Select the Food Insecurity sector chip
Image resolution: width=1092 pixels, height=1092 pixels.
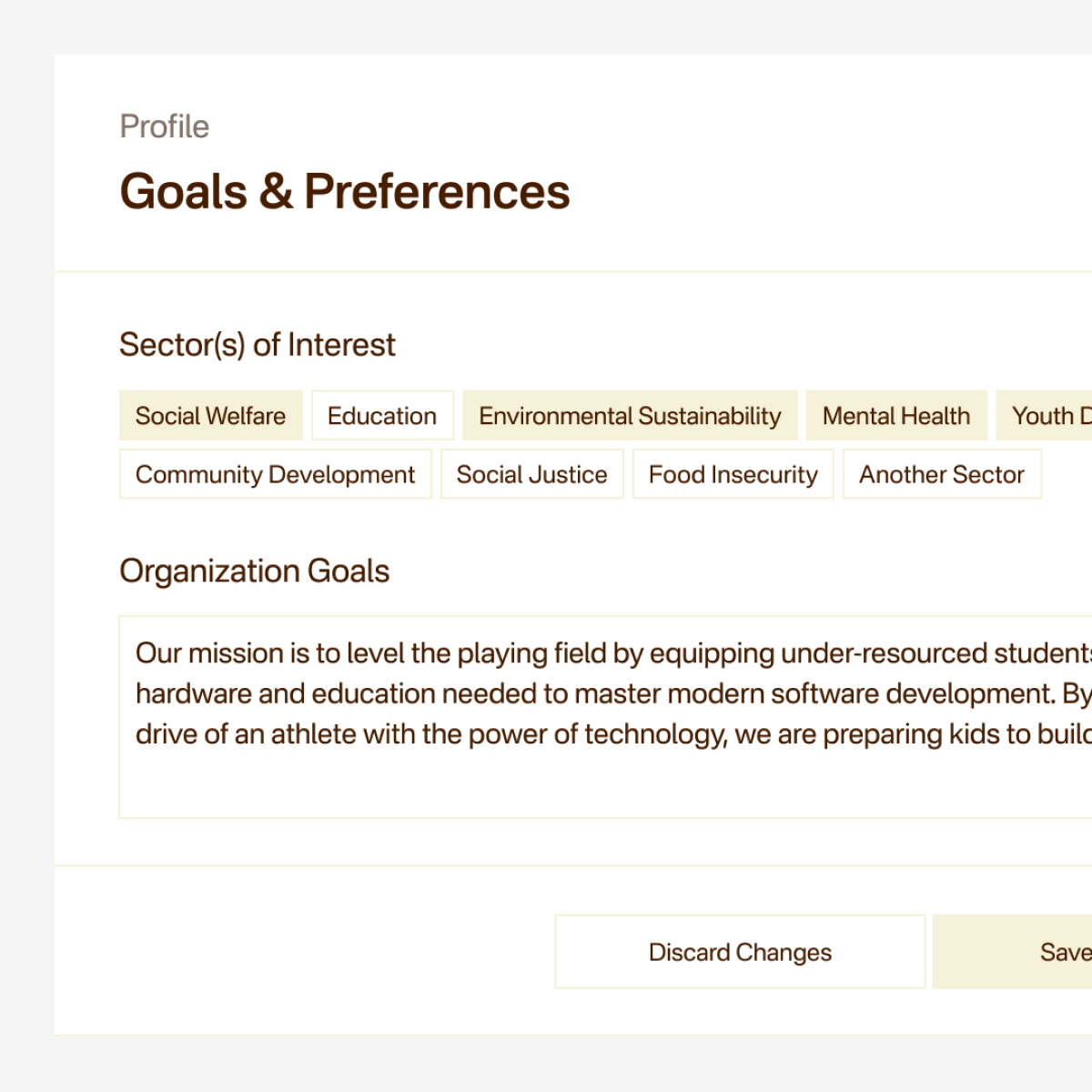tap(733, 474)
